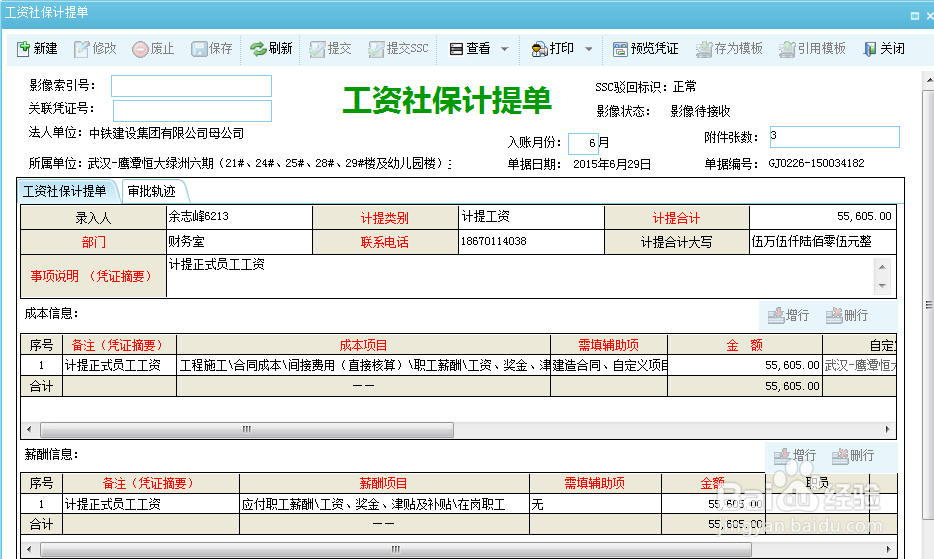Click 删行 in the 成本信息 section
Viewport: 934px width, 559px height.
846,315
